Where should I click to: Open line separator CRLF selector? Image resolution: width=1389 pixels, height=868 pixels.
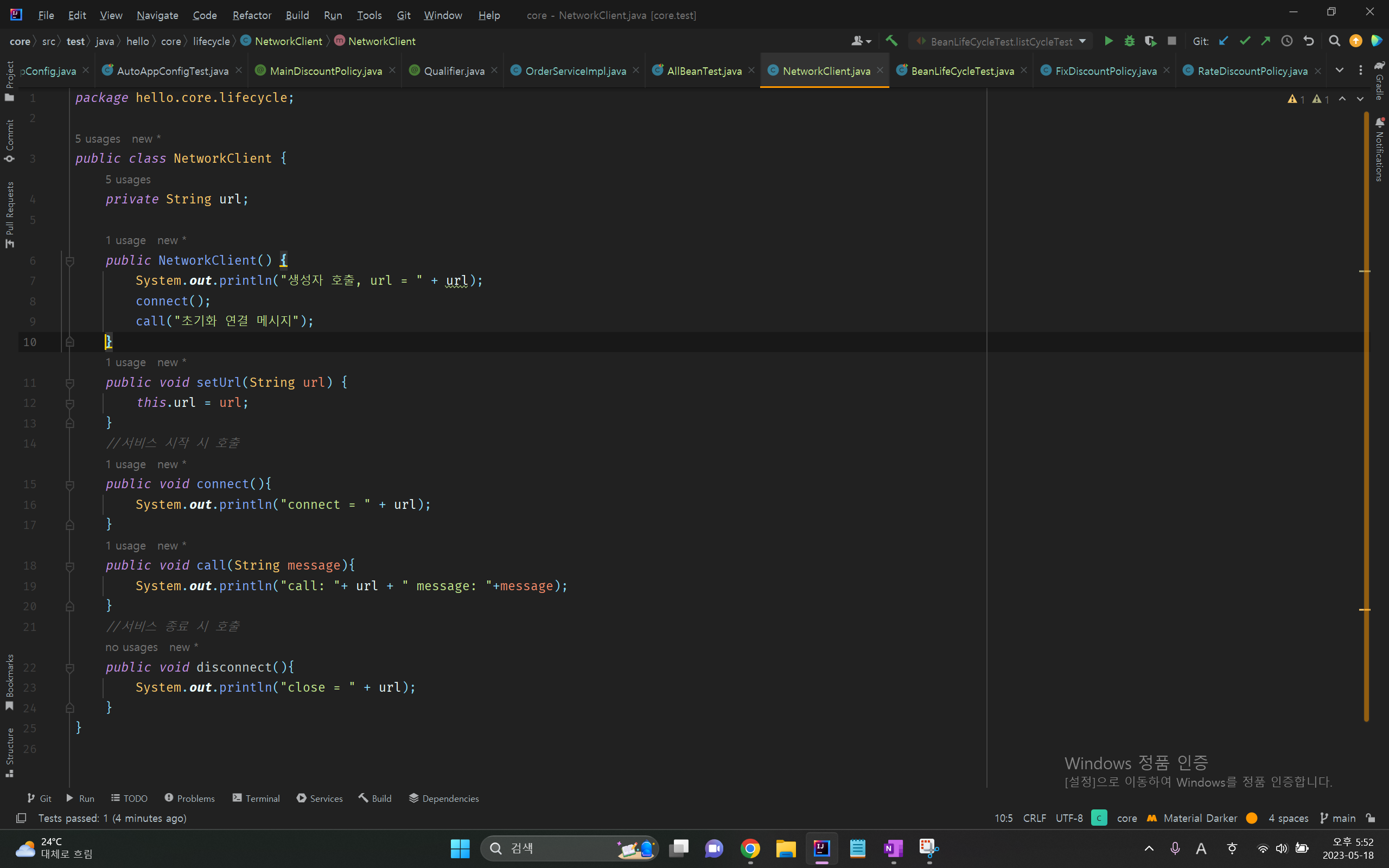[x=1034, y=818]
